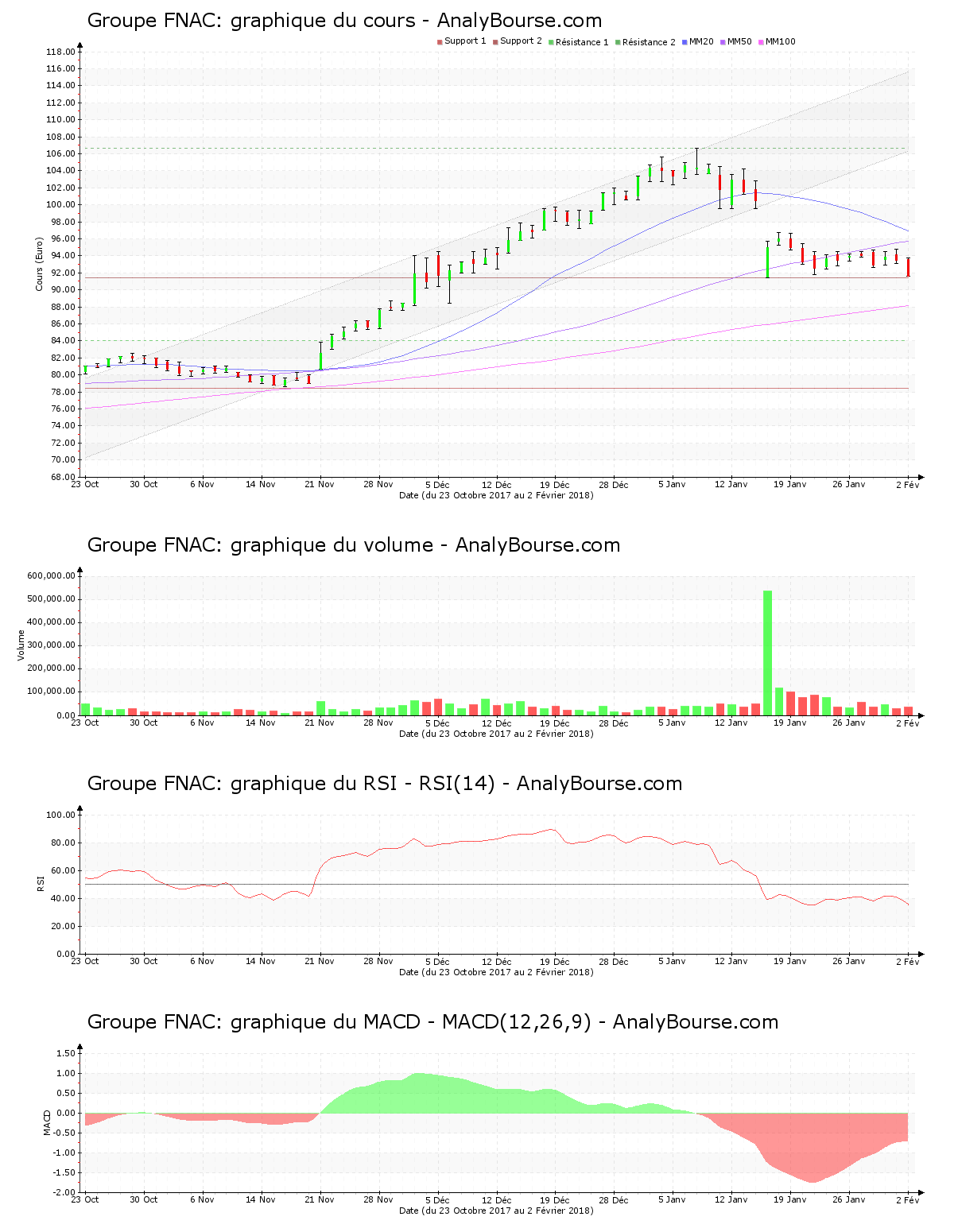954x1232 pixels.
Task: Click the 1.50 tick on MACD axis
Action: tap(65, 1053)
